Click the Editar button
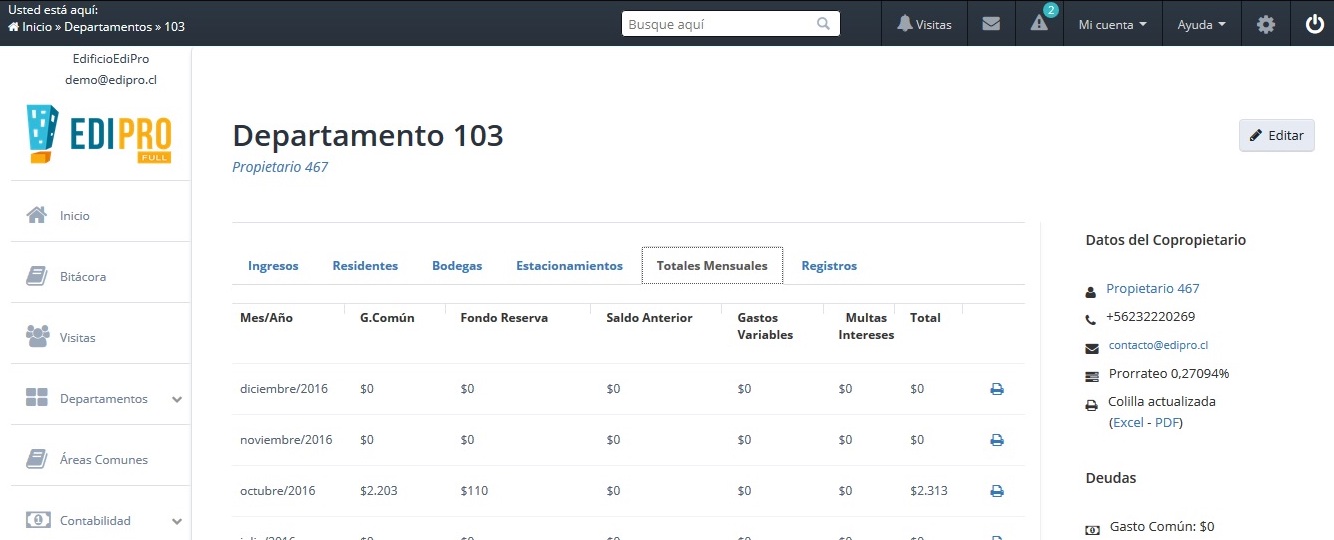Screen dimensions: 1334x540 pyautogui.click(x=1277, y=135)
